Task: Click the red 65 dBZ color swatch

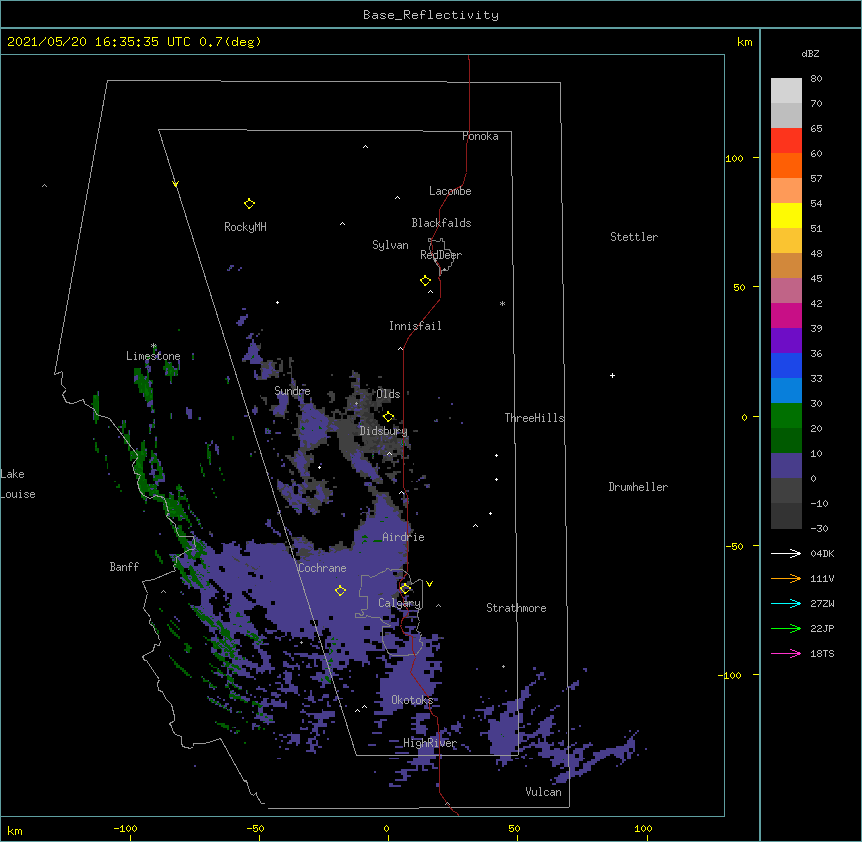Action: [x=786, y=140]
